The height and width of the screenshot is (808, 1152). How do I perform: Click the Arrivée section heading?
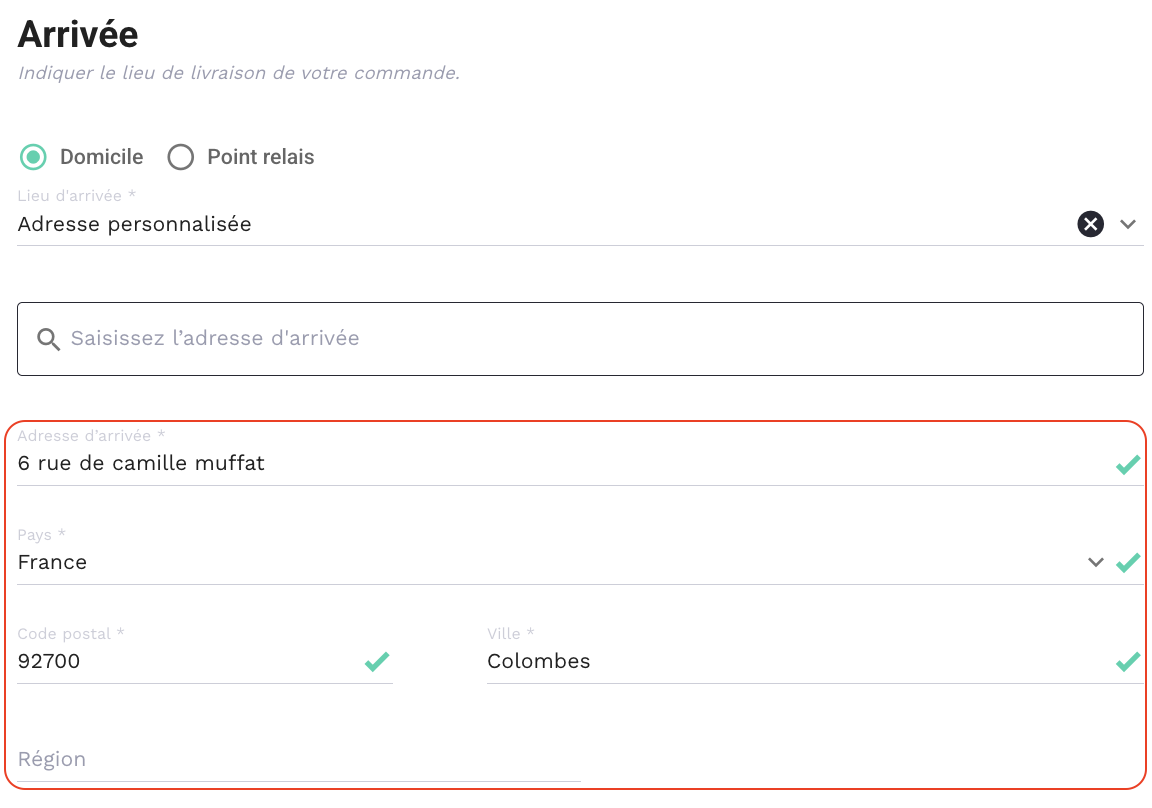tap(78, 35)
